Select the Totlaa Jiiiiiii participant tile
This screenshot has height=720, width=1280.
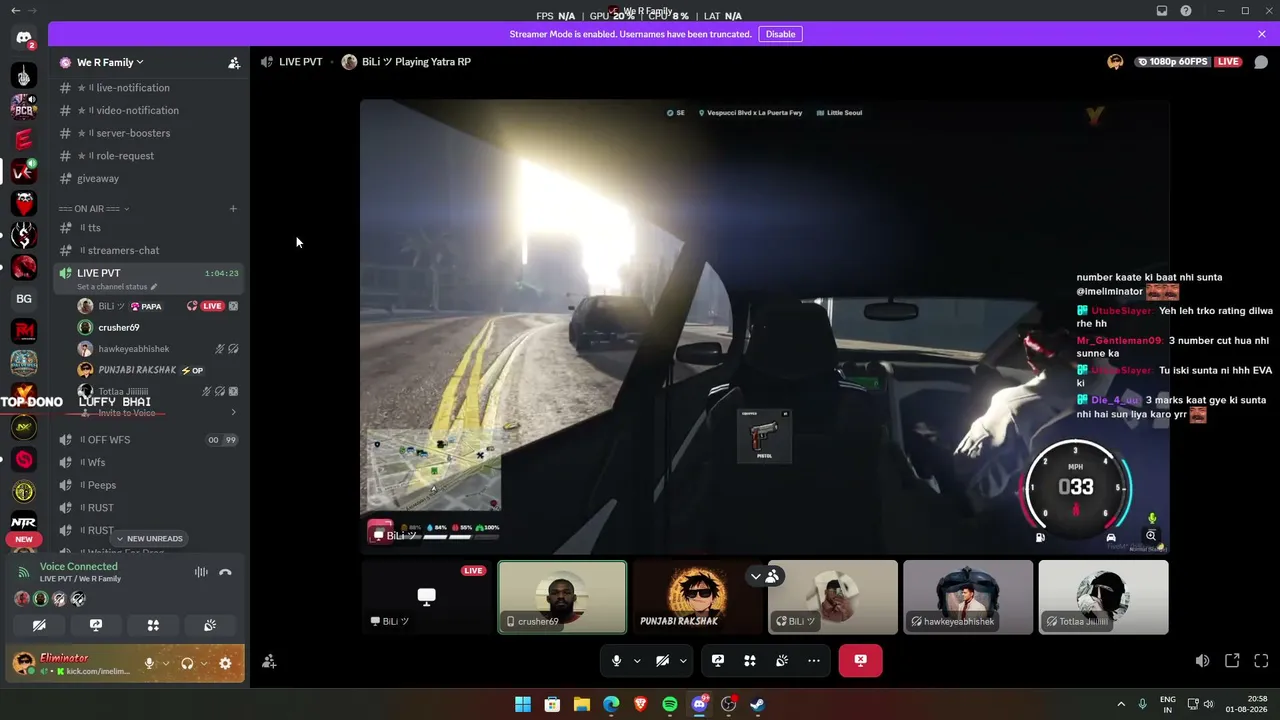click(1103, 597)
